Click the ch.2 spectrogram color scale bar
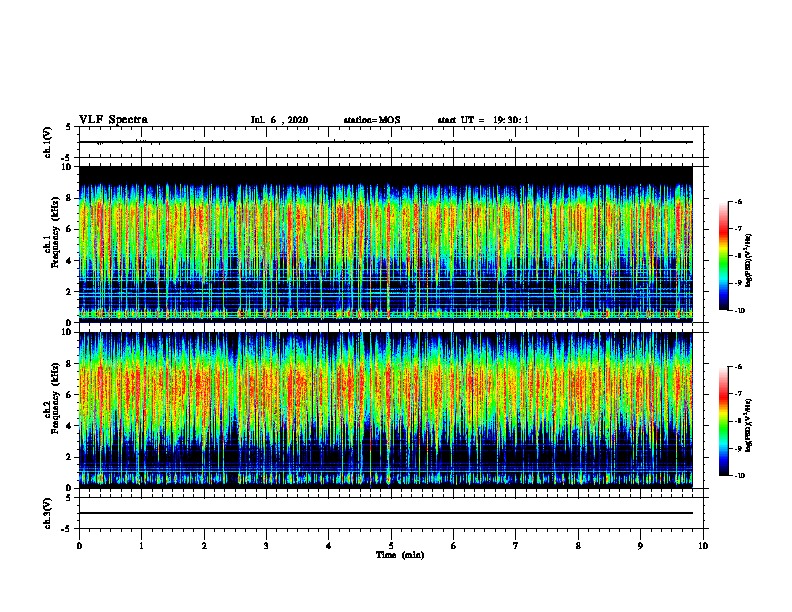 pos(724,421)
